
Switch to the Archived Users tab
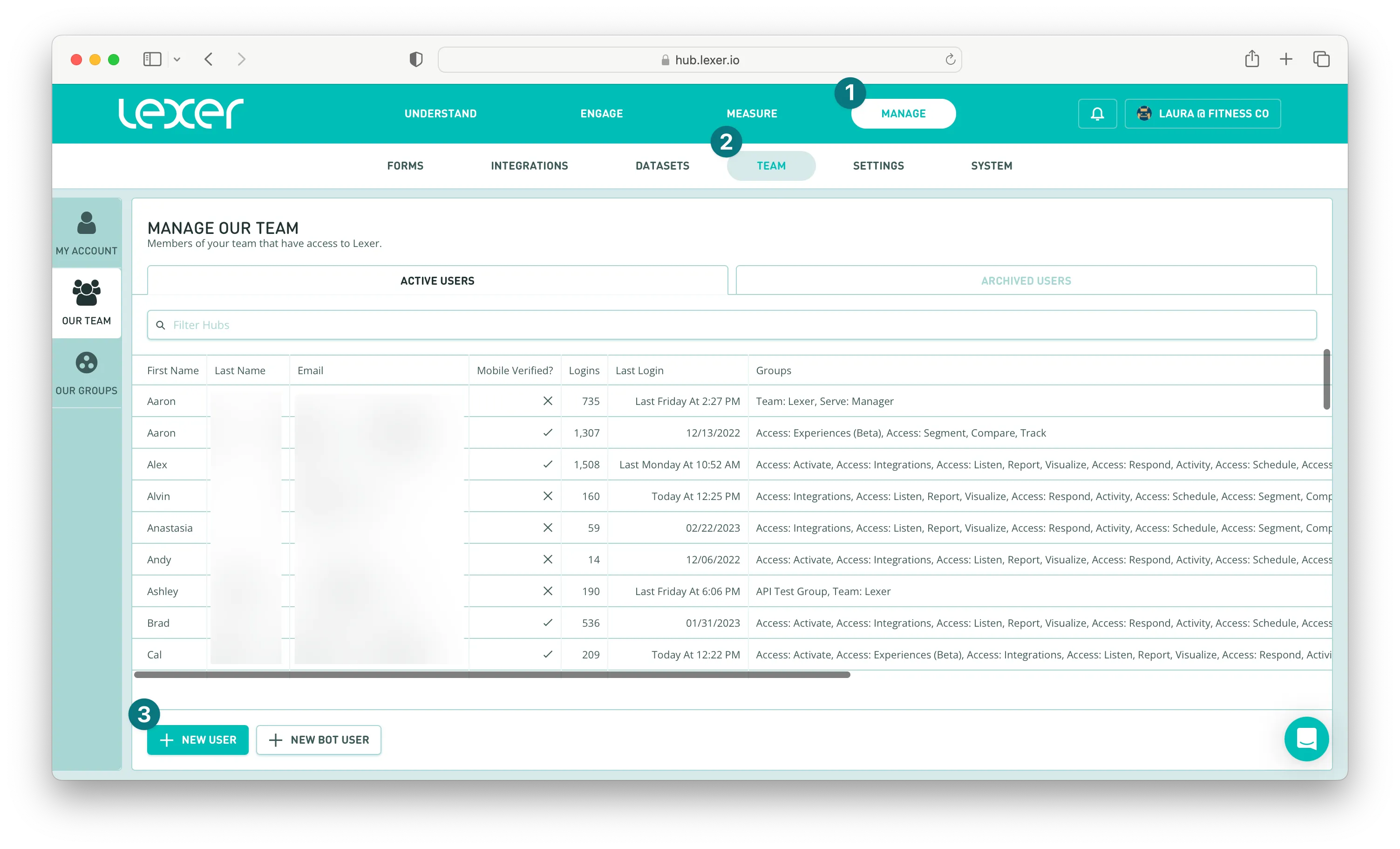click(1026, 281)
